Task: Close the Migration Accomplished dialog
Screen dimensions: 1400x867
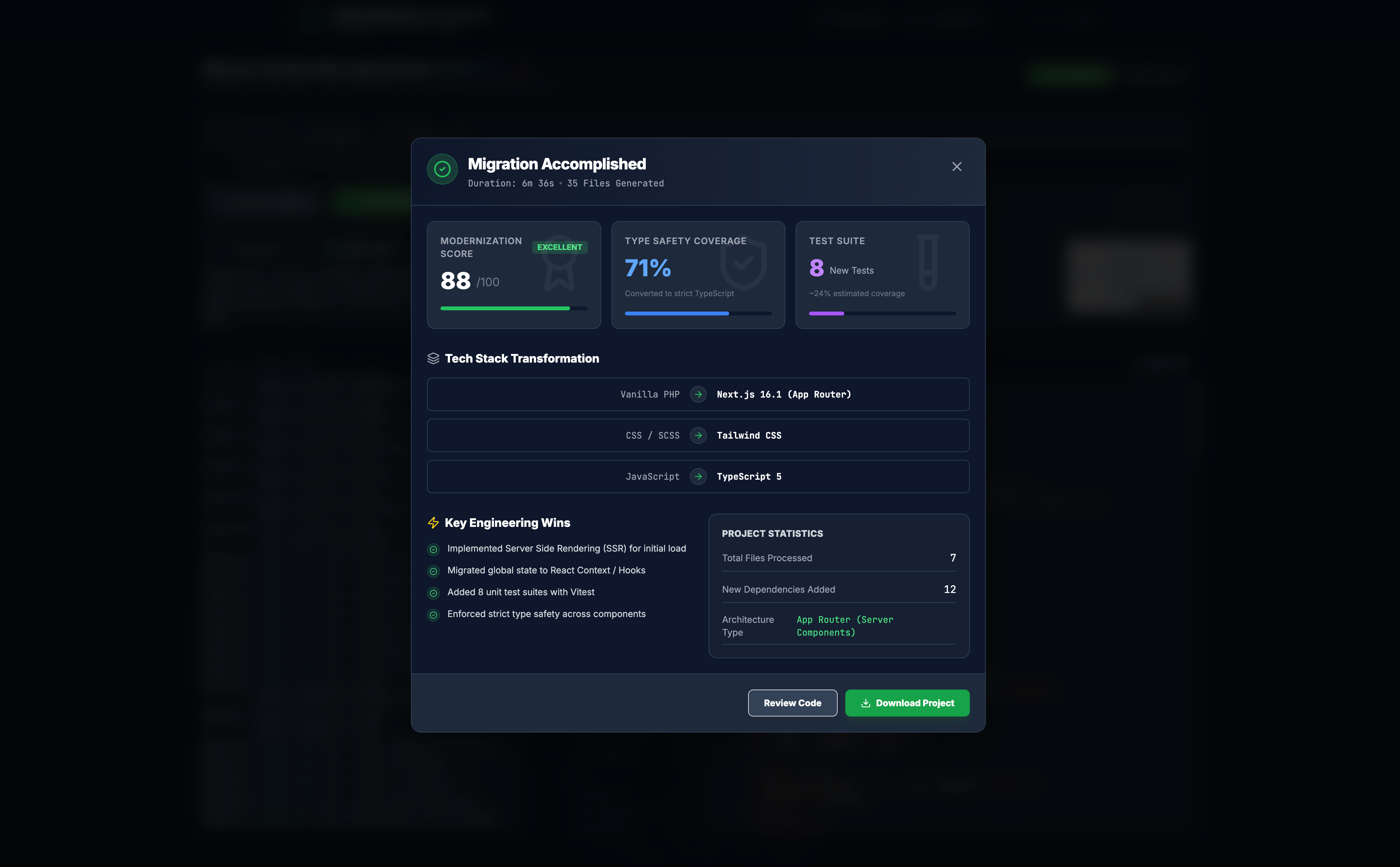Action: [x=956, y=167]
